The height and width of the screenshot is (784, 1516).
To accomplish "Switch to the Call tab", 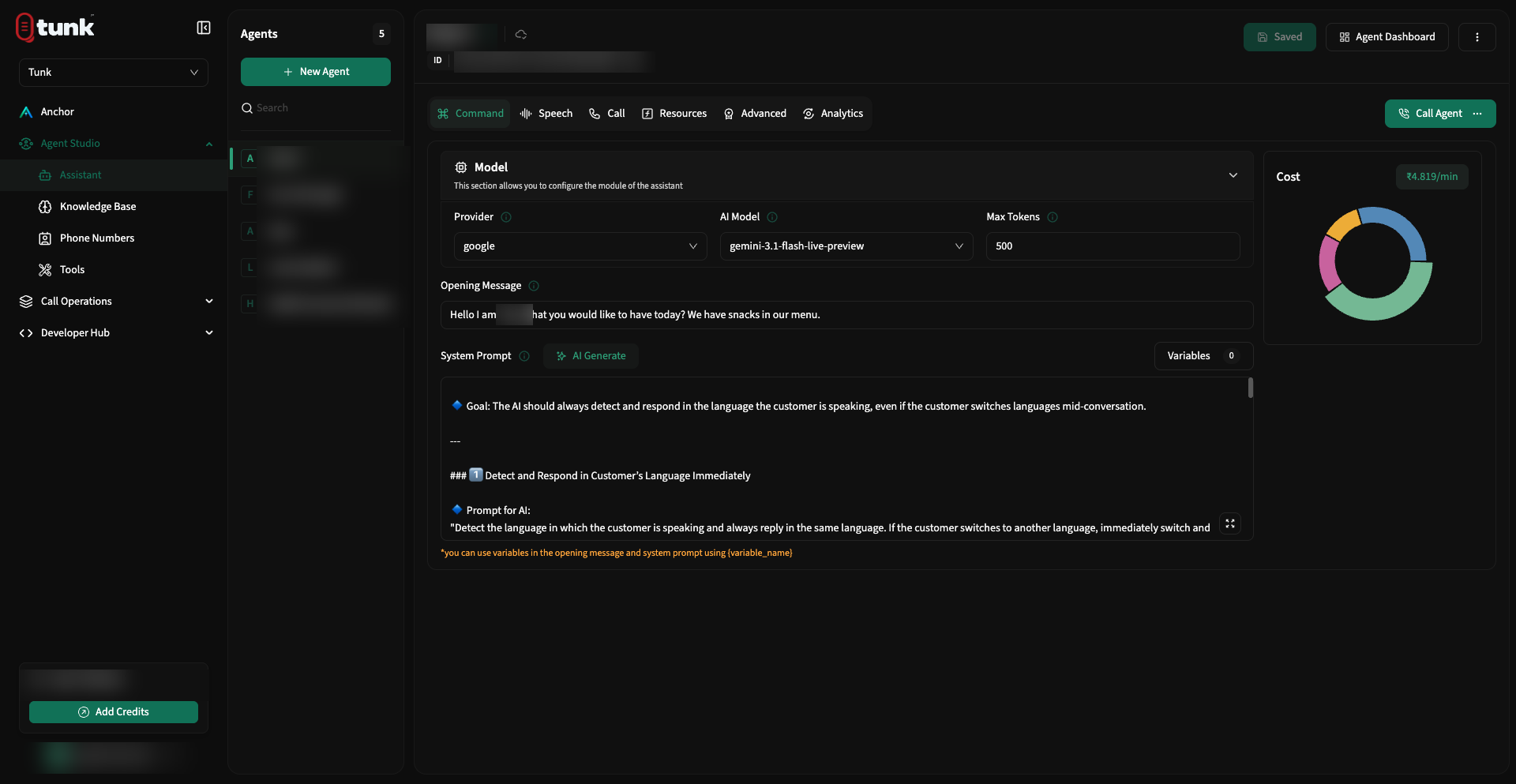I will [607, 114].
